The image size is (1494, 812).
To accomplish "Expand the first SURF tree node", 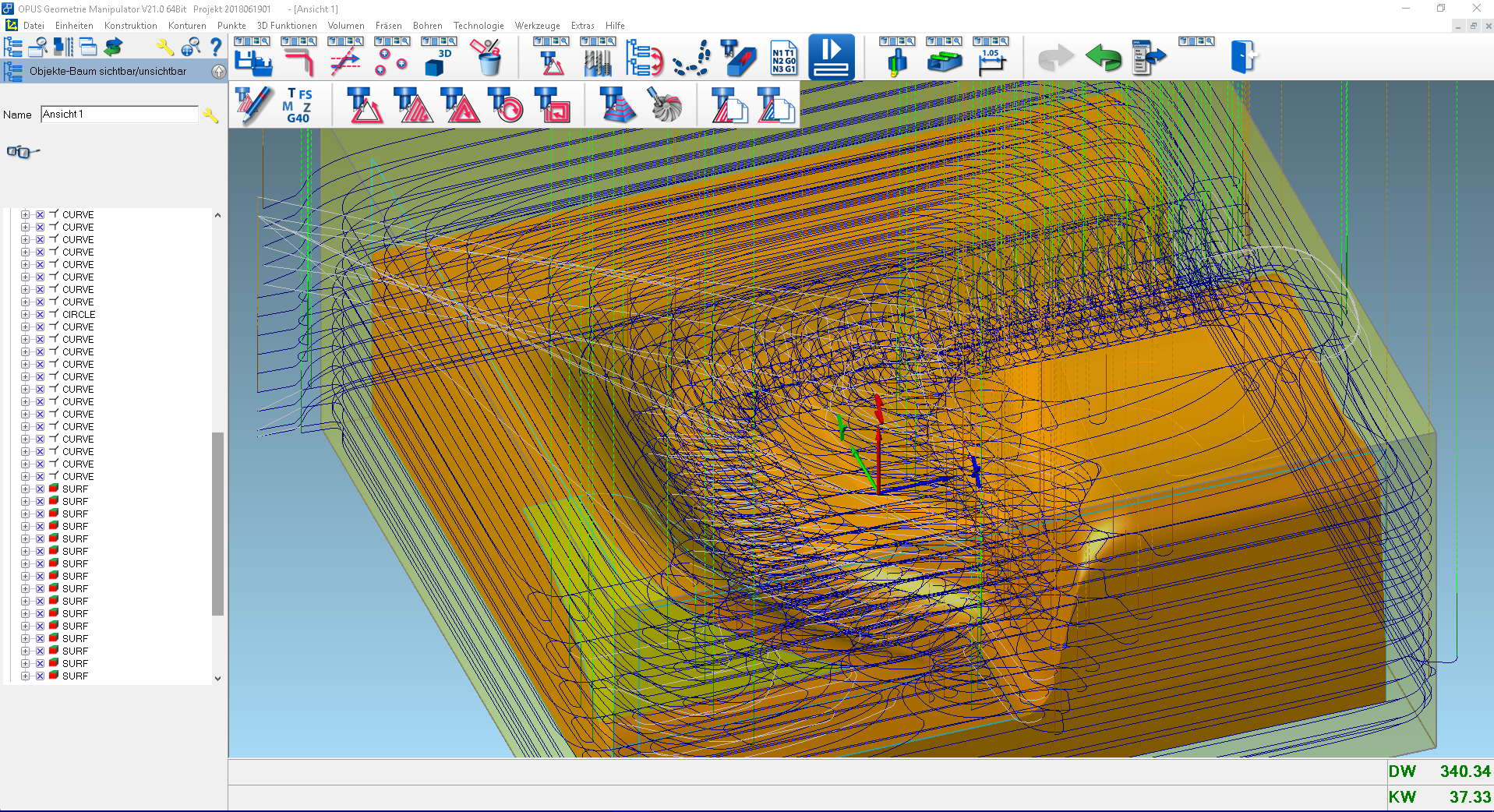I will tap(25, 489).
